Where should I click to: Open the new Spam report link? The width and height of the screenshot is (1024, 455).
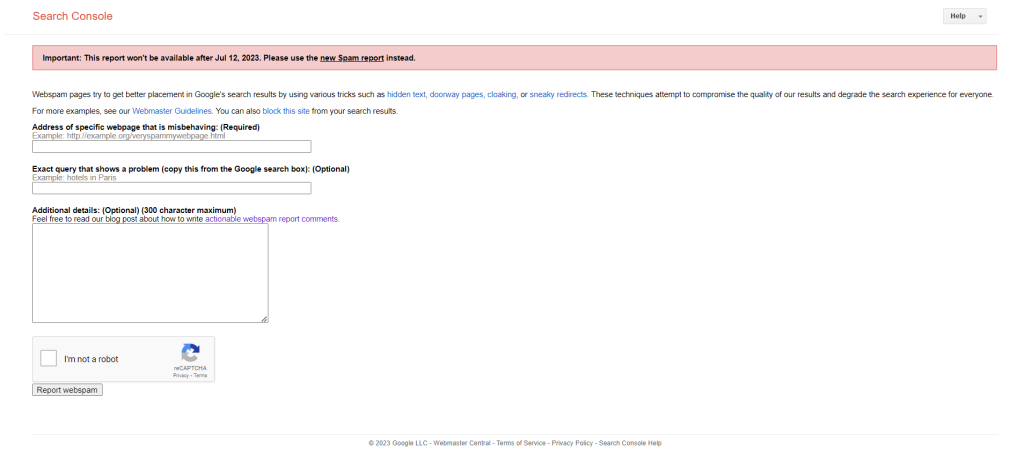tap(351, 58)
